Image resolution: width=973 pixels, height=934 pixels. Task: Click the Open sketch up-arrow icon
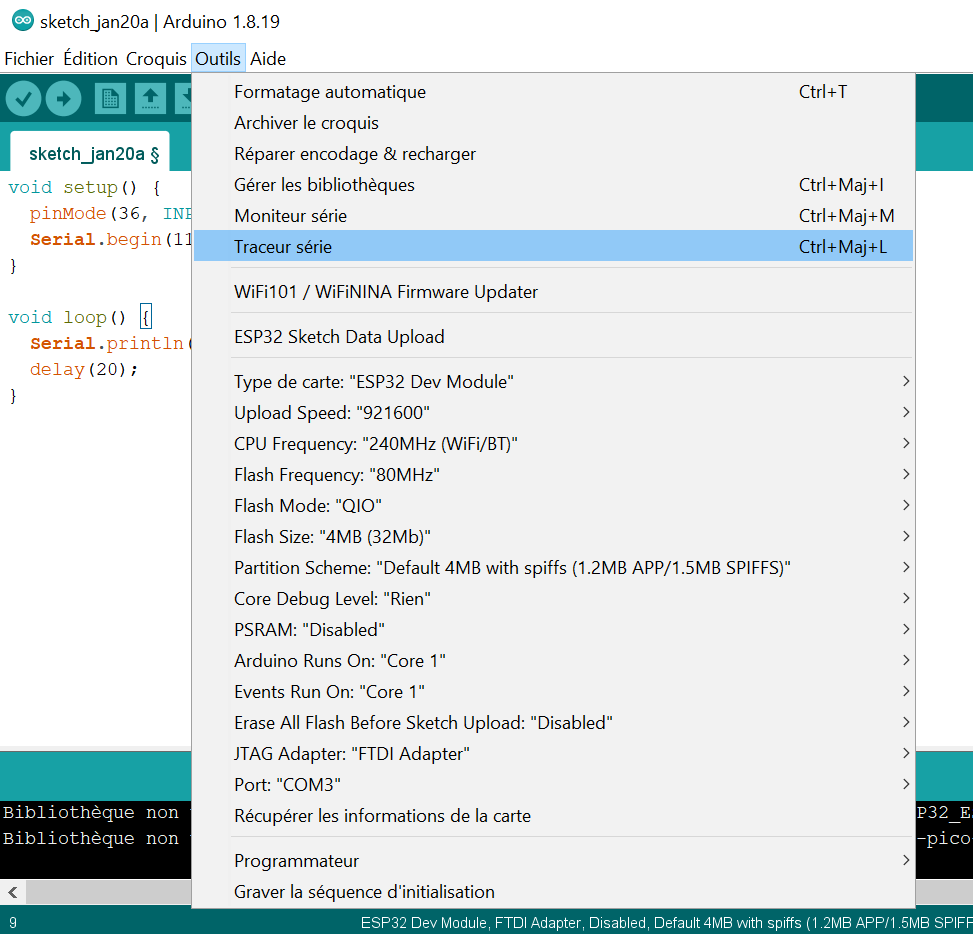click(x=150, y=98)
